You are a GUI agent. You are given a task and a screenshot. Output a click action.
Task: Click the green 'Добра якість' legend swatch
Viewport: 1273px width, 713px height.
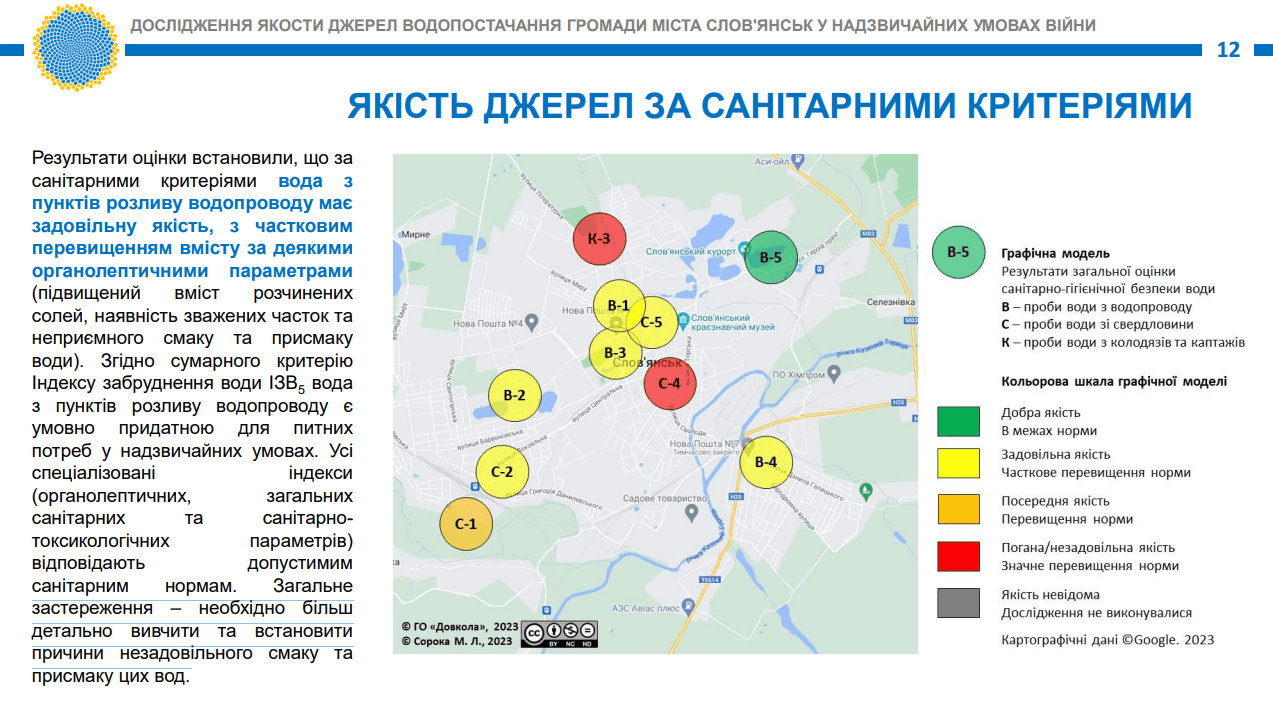point(958,421)
